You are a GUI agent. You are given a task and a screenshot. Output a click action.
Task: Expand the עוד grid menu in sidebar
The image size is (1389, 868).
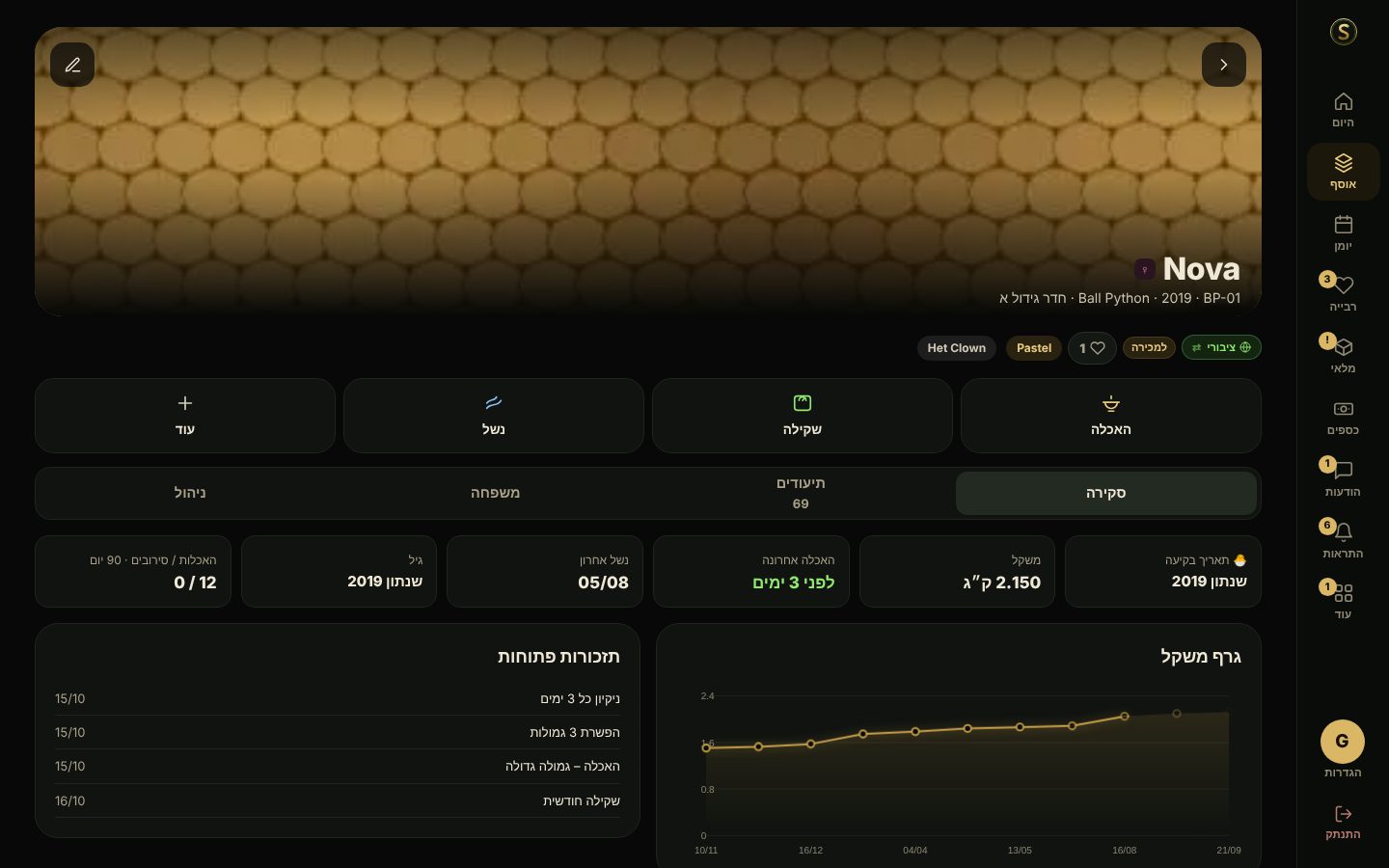click(x=1343, y=602)
